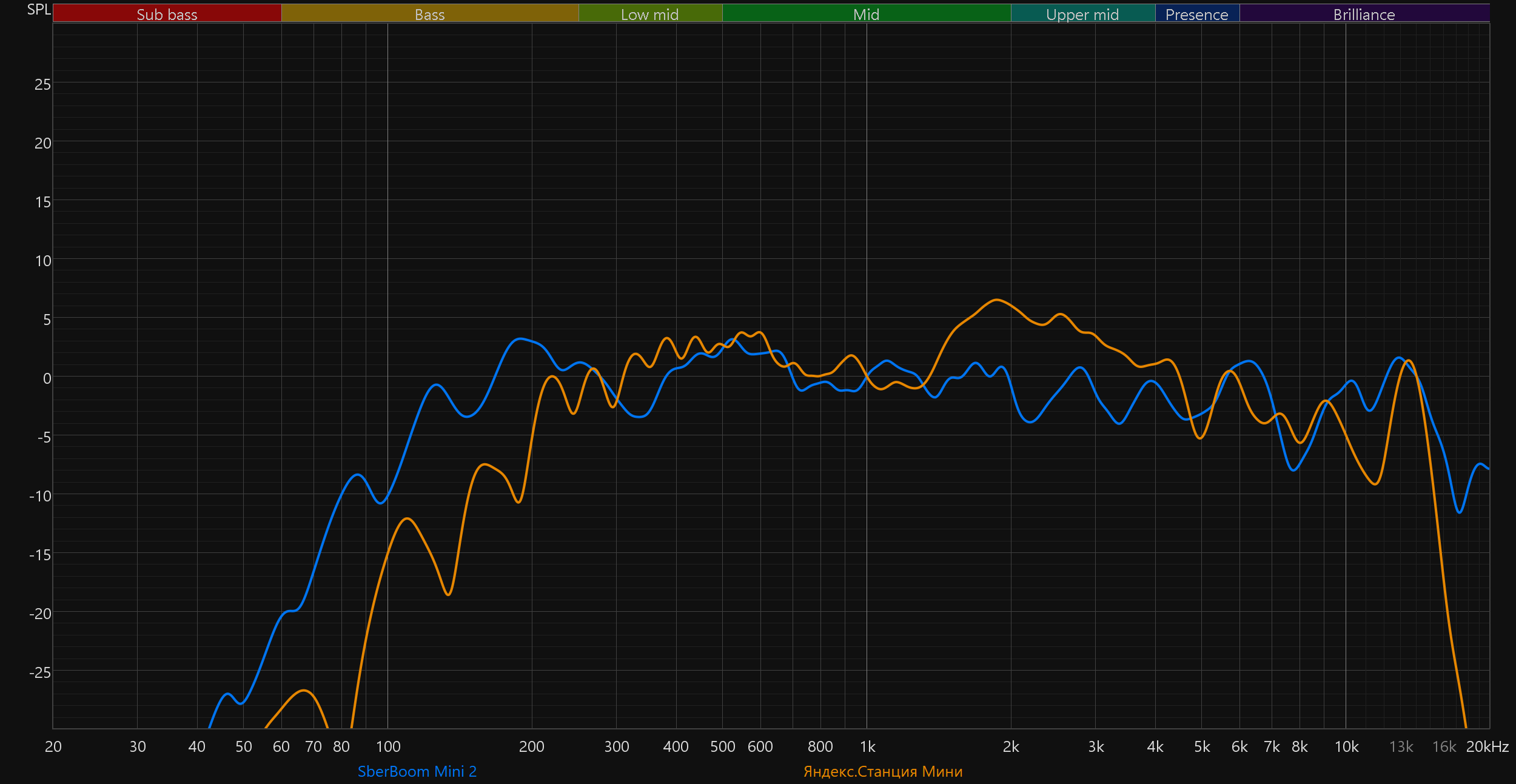
Task: Click the 20kHz axis label
Action: click(x=1487, y=746)
